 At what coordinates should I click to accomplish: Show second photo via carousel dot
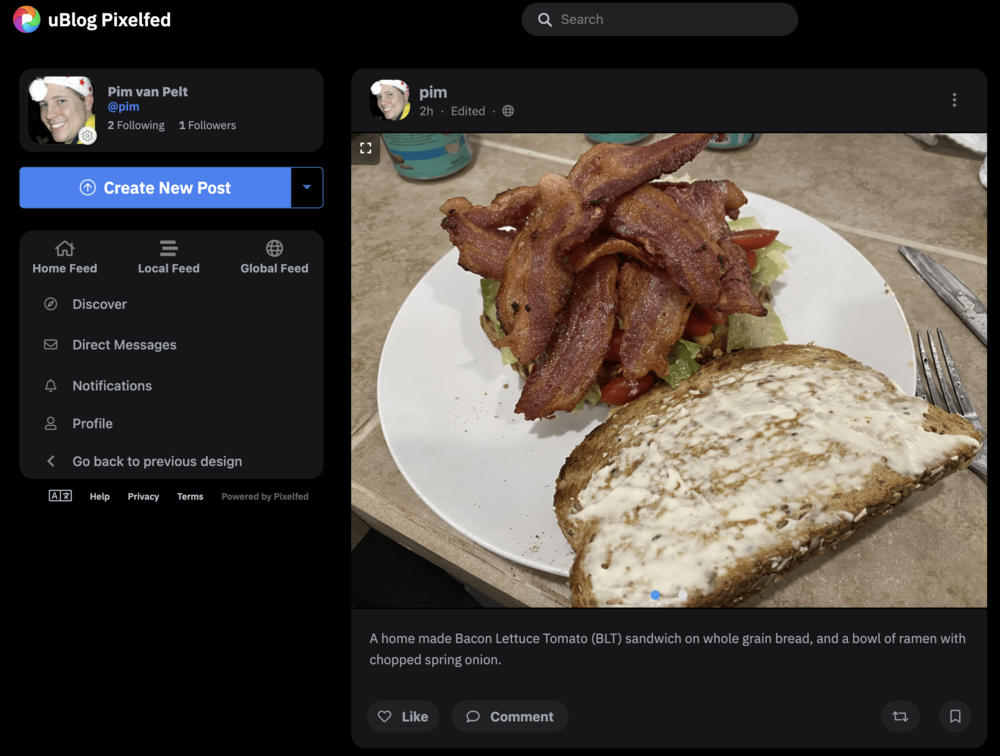pyautogui.click(x=683, y=595)
